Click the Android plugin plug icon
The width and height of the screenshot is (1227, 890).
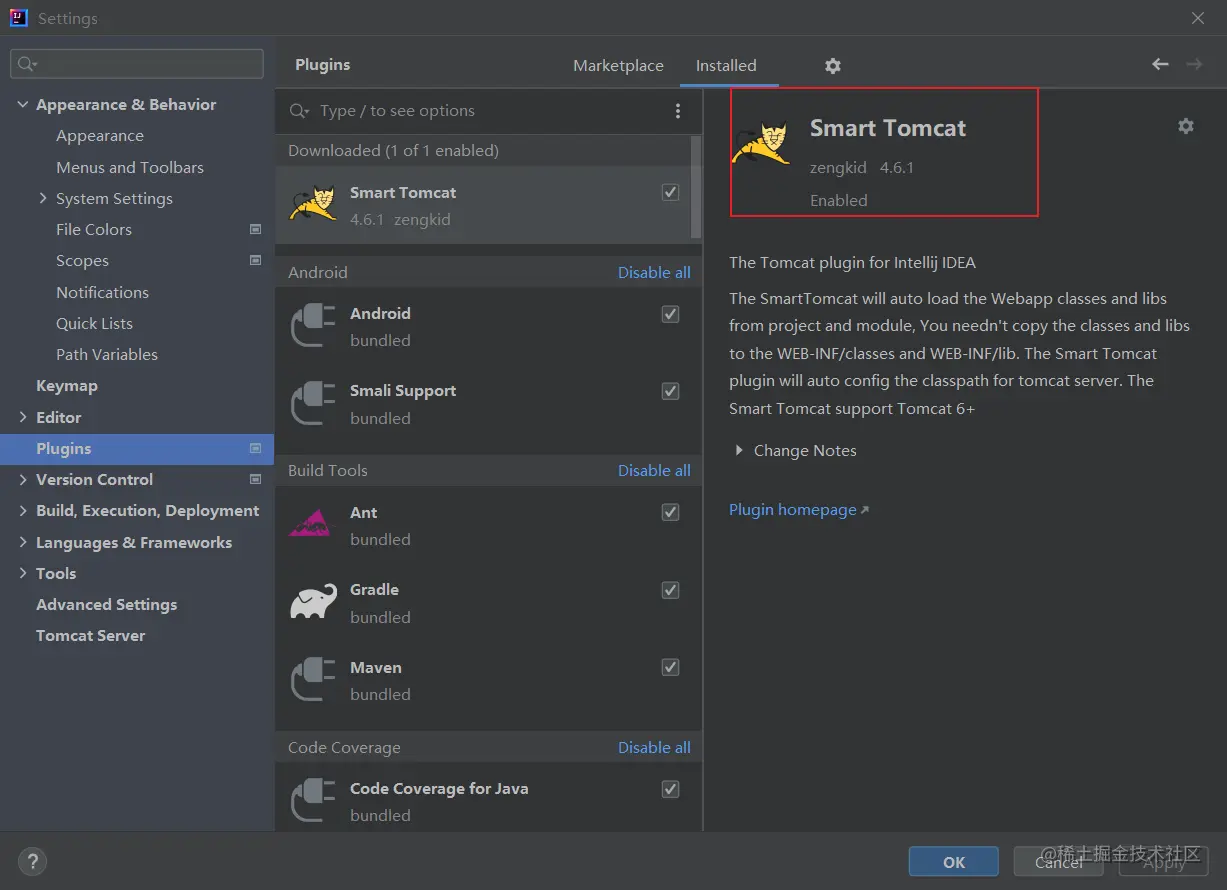click(313, 326)
